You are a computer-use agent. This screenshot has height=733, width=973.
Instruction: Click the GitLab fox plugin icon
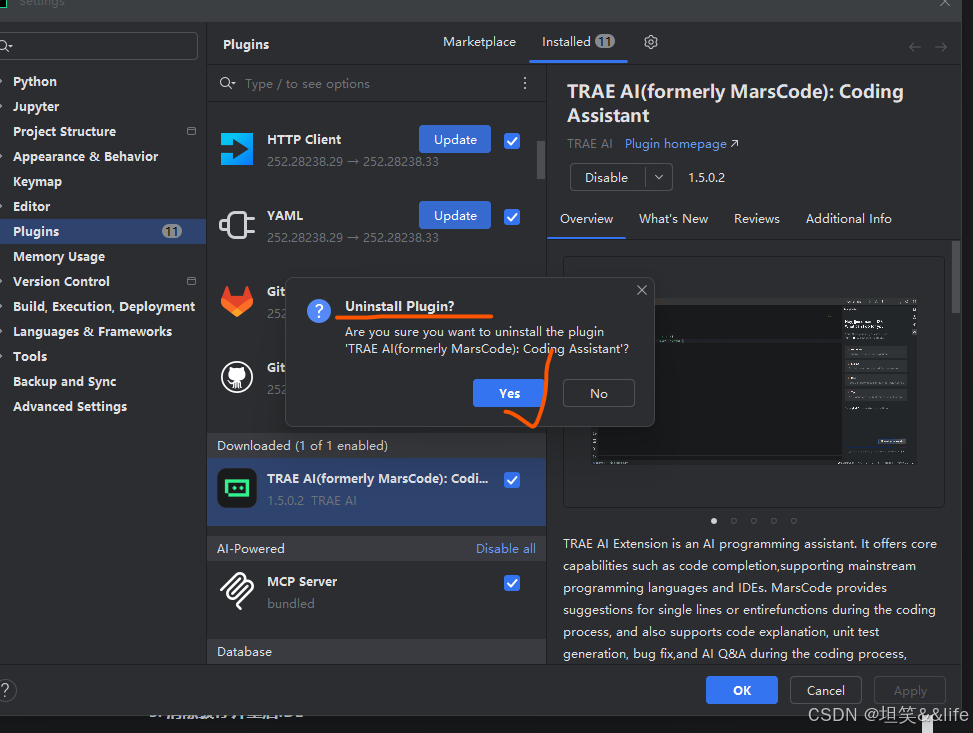click(x=237, y=301)
